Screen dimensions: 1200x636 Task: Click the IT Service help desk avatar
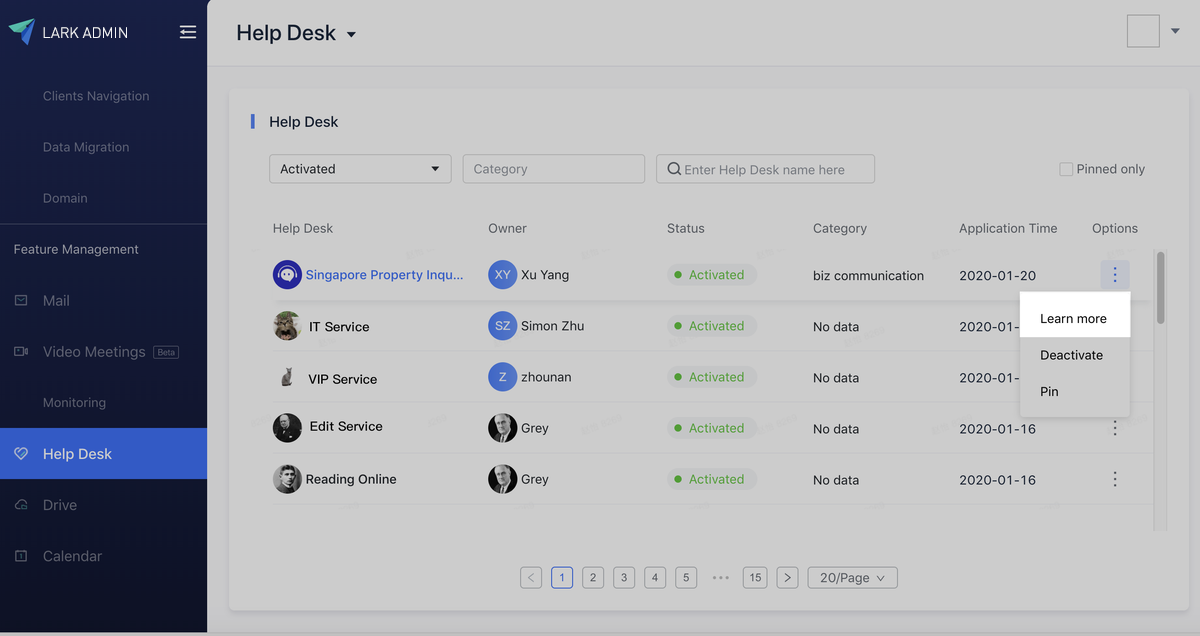[x=287, y=326]
